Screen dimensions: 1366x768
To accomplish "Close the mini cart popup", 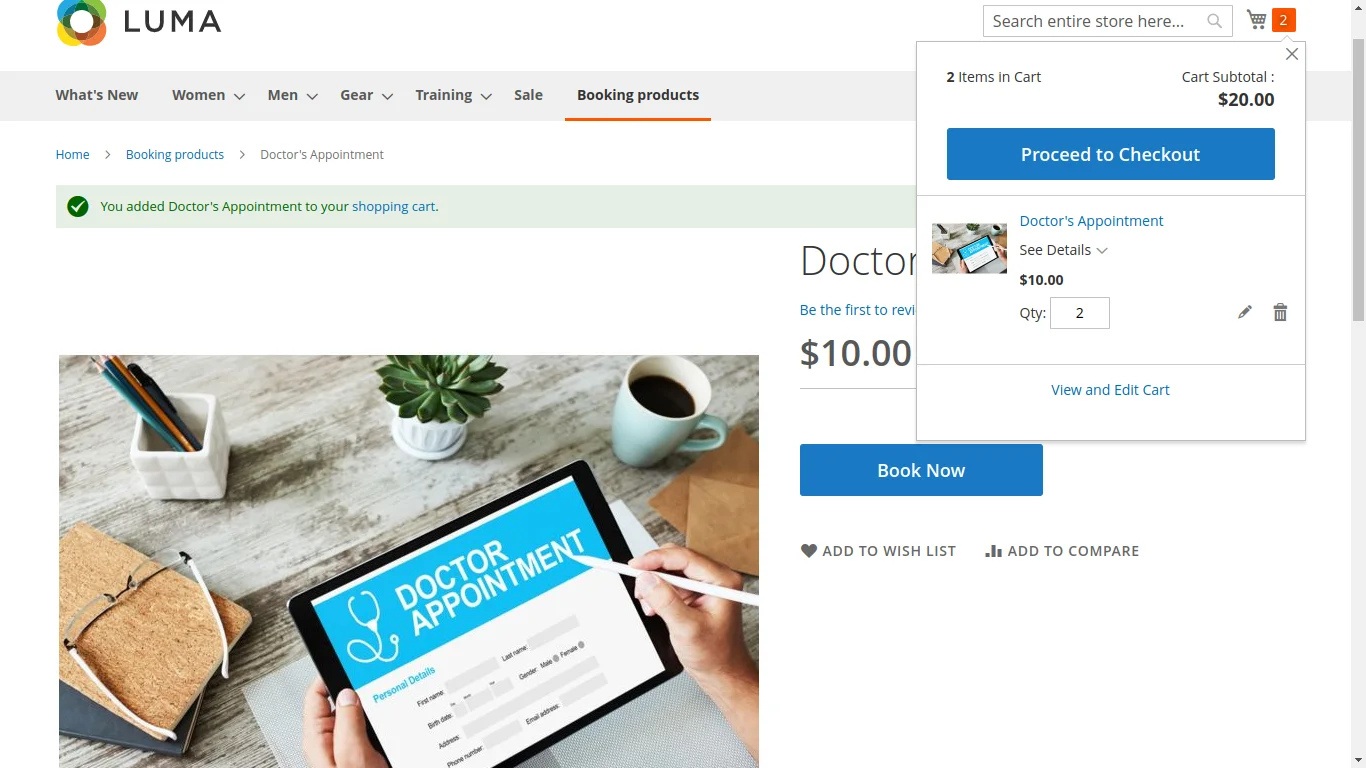I will click(1292, 54).
